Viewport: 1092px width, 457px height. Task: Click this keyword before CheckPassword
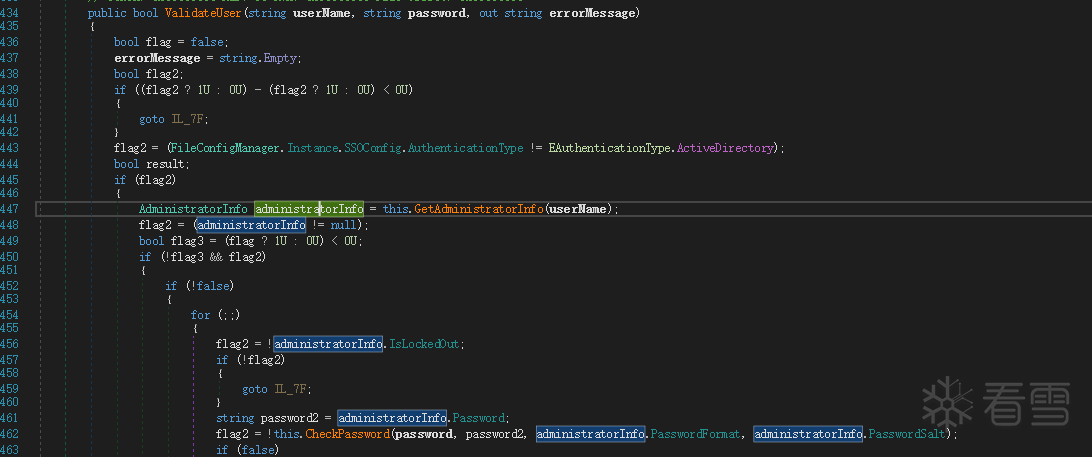[286, 434]
